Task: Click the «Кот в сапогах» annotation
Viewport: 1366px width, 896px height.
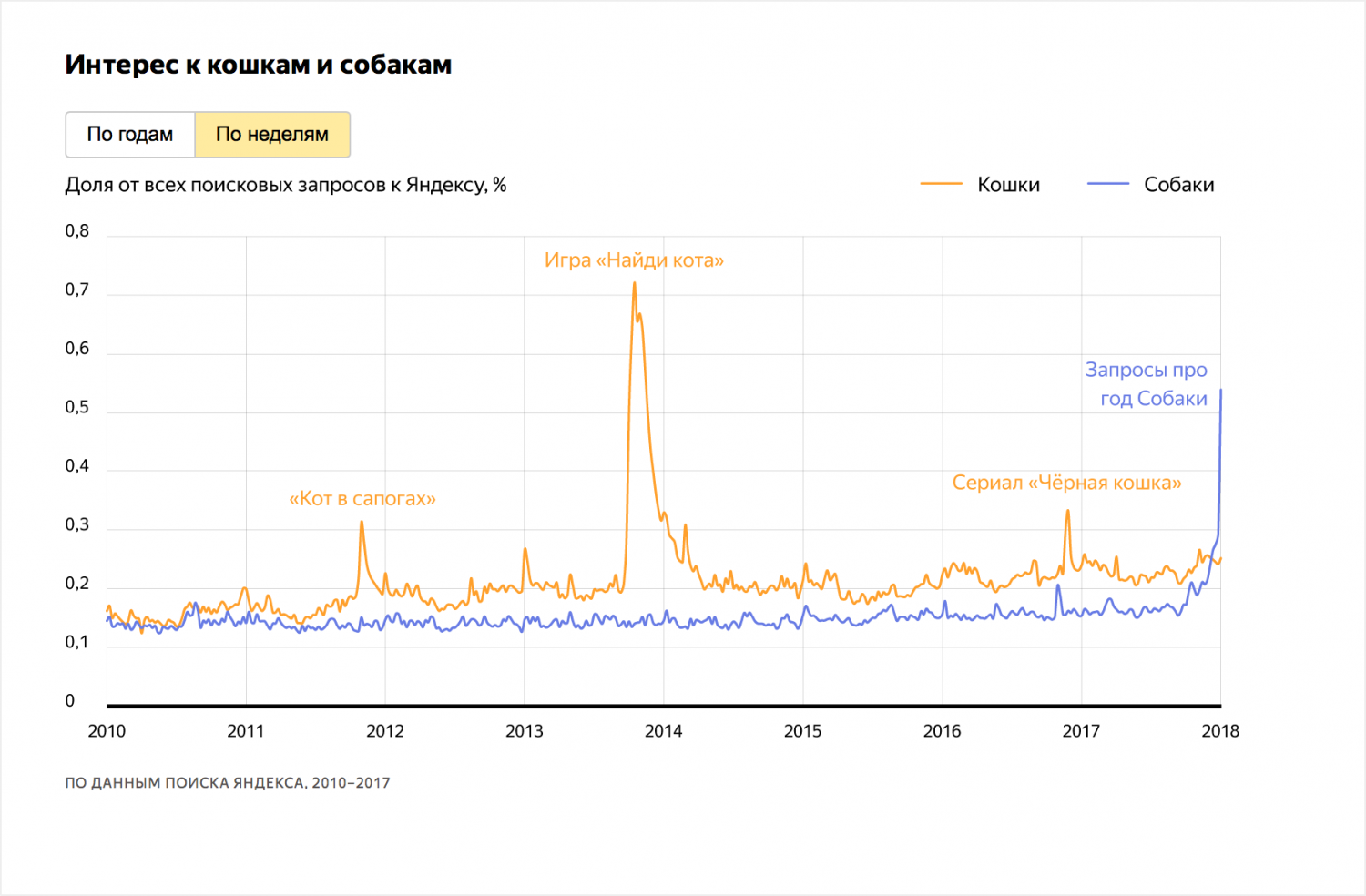Action: click(x=362, y=499)
